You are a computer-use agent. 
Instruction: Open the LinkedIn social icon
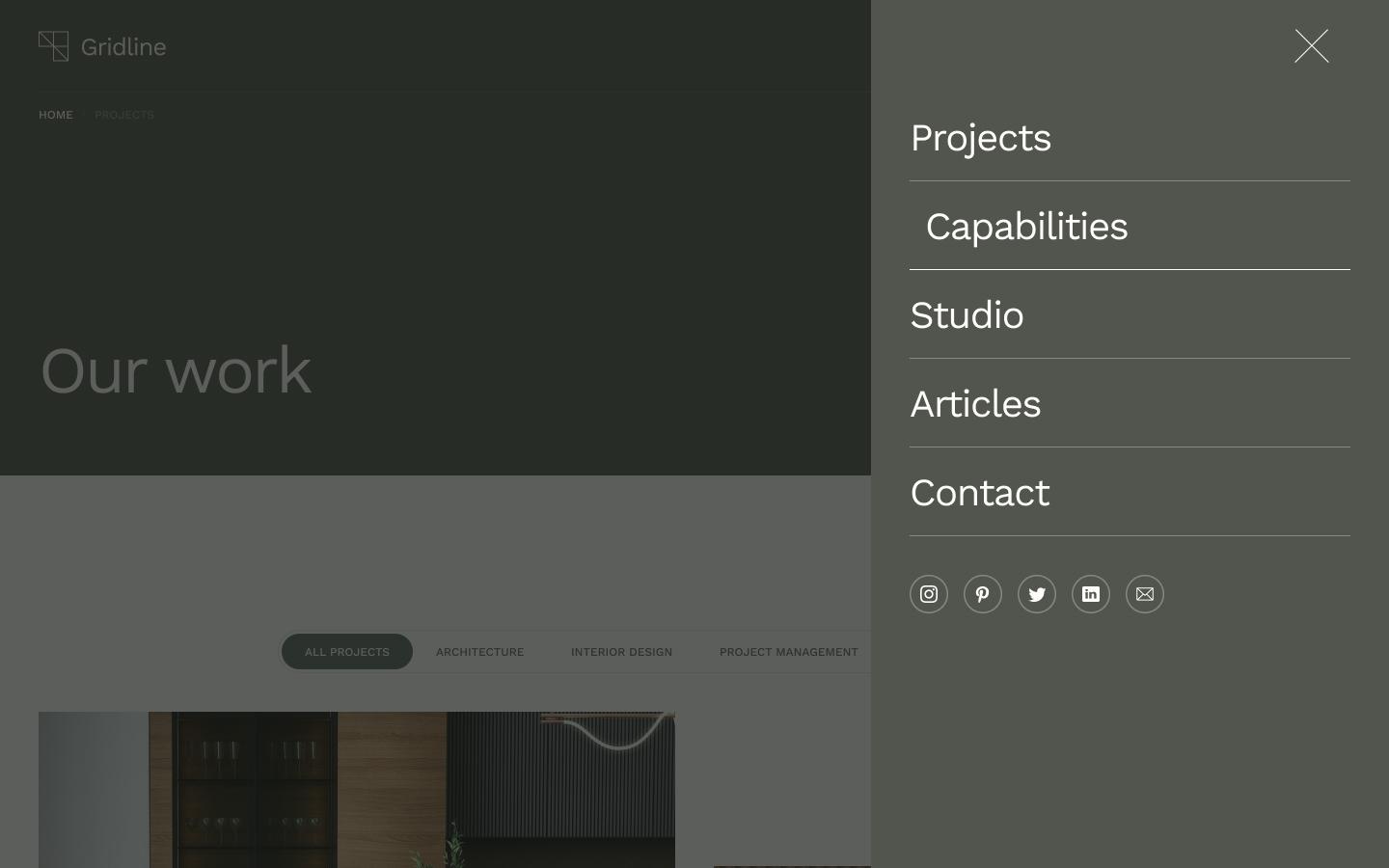1091,594
